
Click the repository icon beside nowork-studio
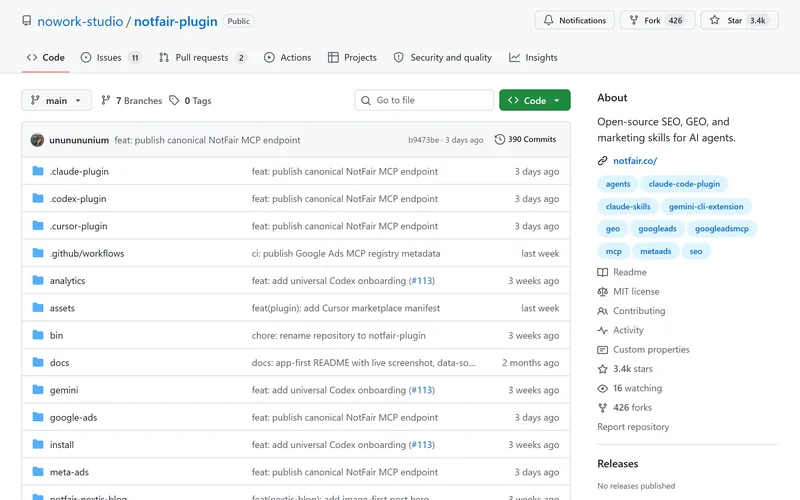coord(27,21)
